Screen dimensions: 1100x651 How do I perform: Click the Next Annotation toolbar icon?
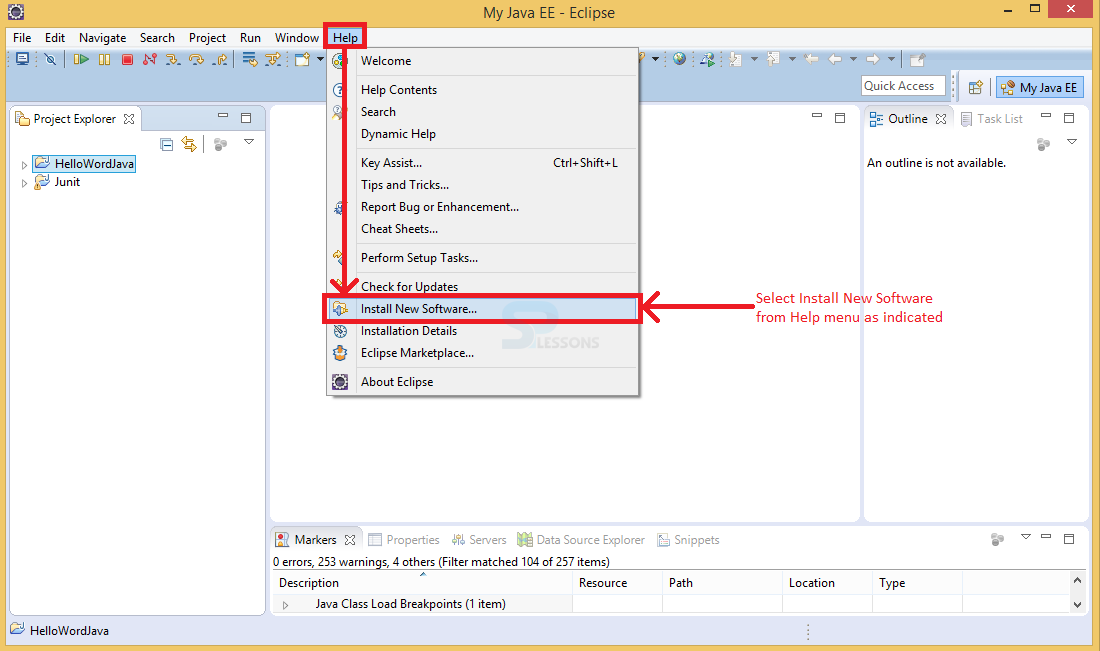click(735, 60)
